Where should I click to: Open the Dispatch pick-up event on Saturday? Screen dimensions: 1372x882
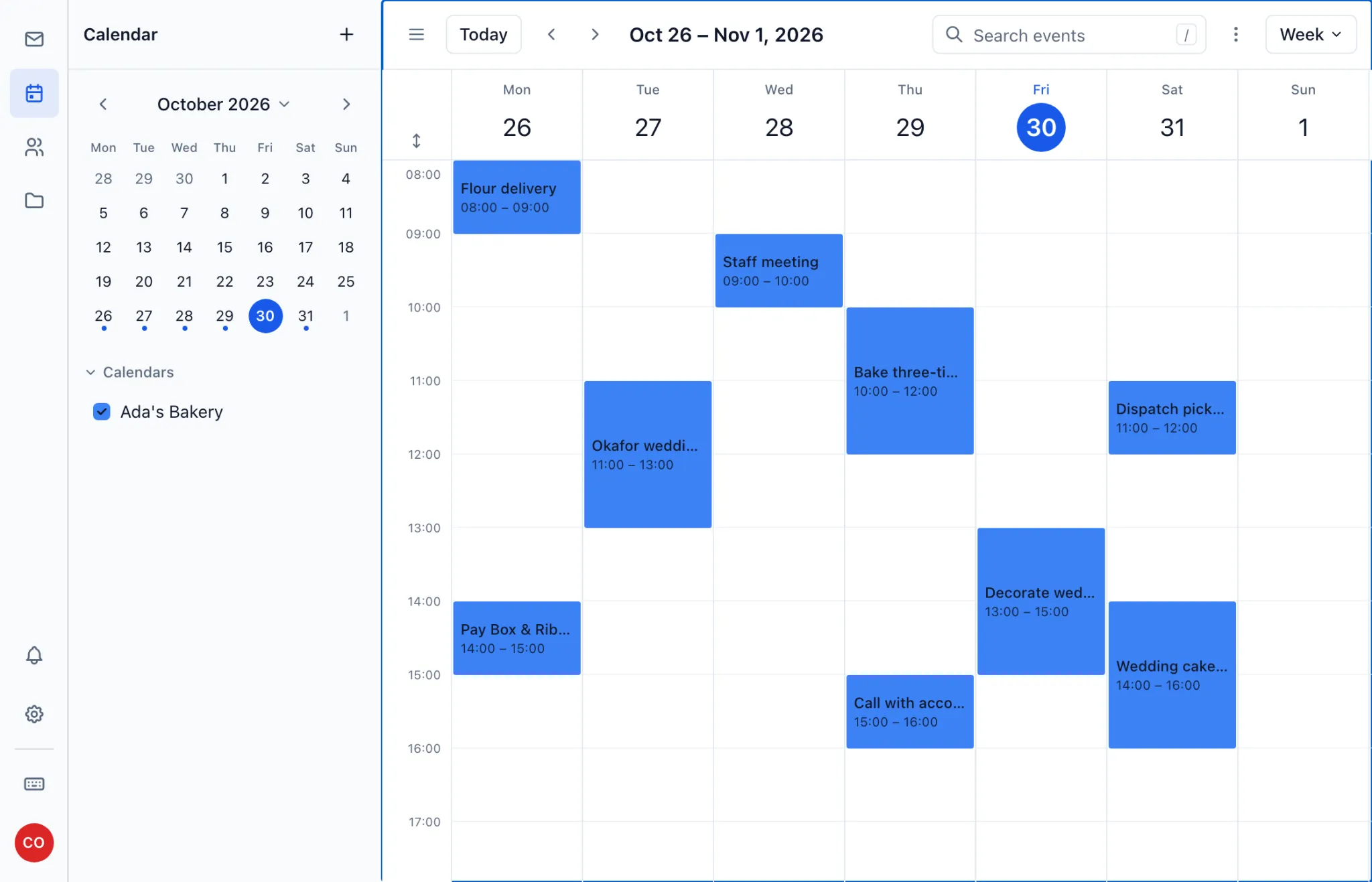(x=1172, y=418)
